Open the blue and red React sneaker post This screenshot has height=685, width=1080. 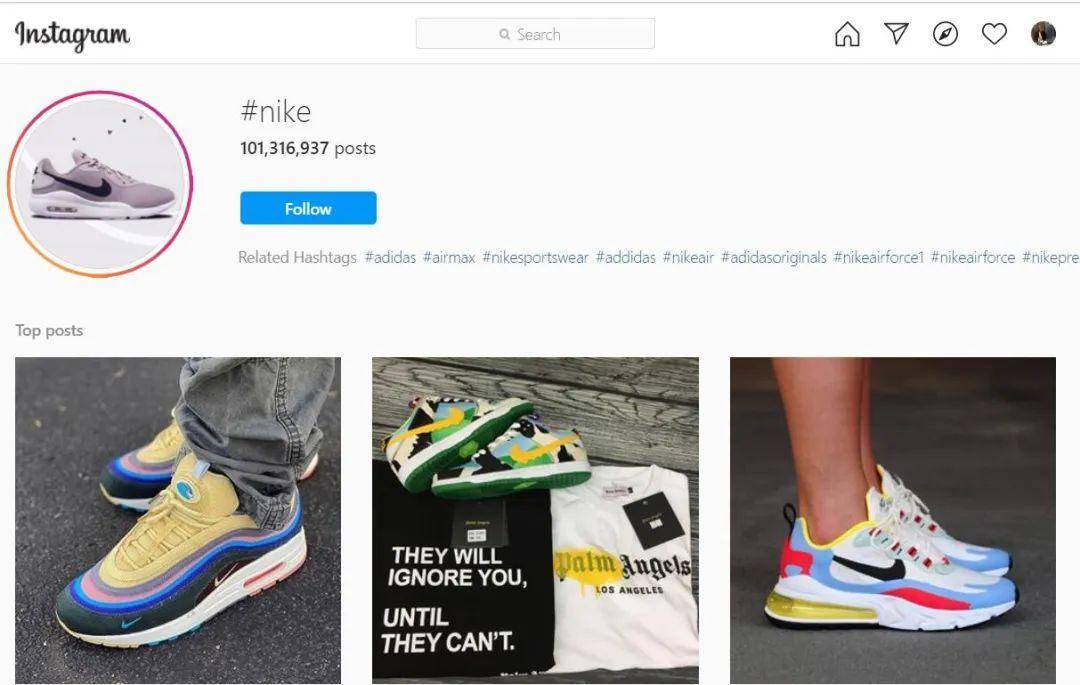pyautogui.click(x=893, y=520)
